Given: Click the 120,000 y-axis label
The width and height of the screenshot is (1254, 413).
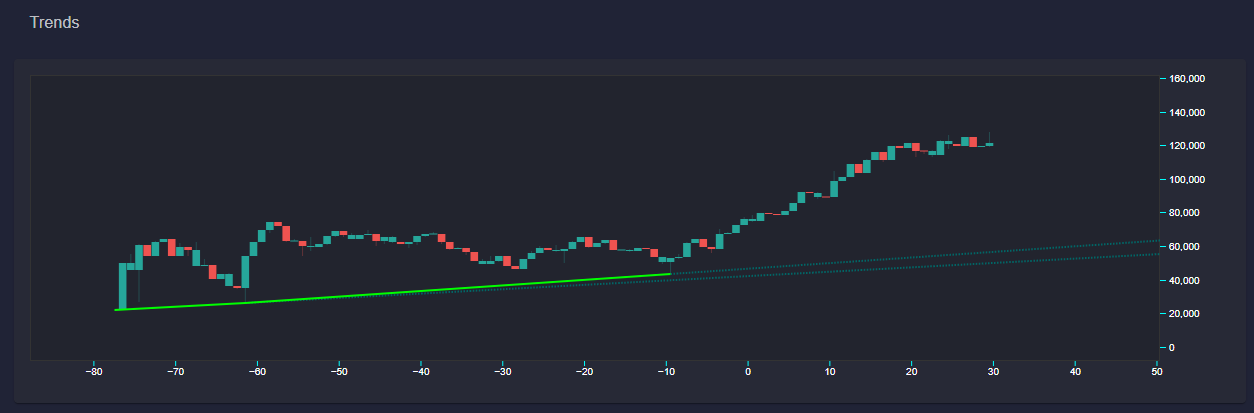Looking at the screenshot, I should pos(1186,146).
